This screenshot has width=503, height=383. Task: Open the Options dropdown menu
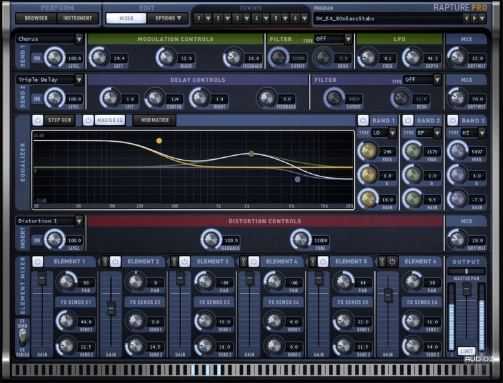pyautogui.click(x=168, y=18)
